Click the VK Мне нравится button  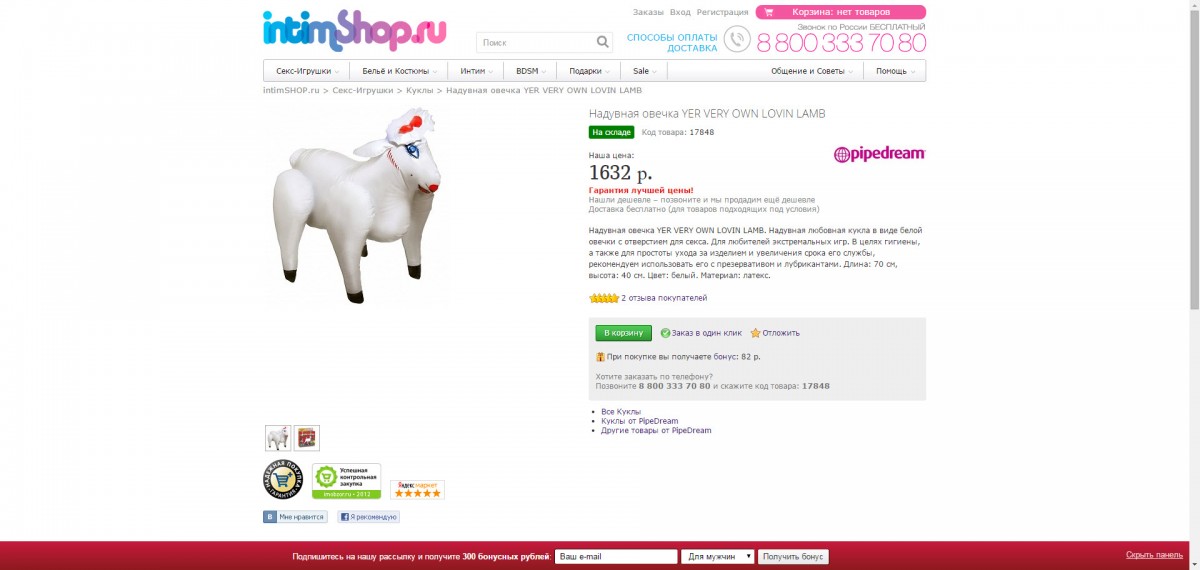[294, 517]
